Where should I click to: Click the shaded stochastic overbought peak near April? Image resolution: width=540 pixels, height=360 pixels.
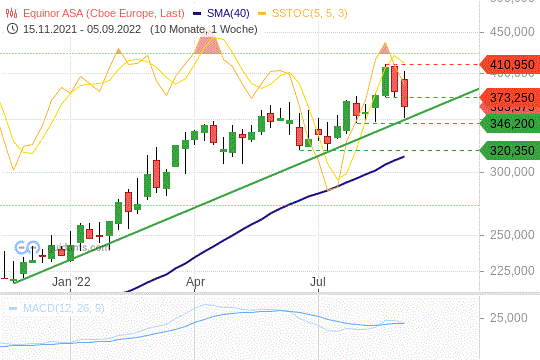[207, 45]
